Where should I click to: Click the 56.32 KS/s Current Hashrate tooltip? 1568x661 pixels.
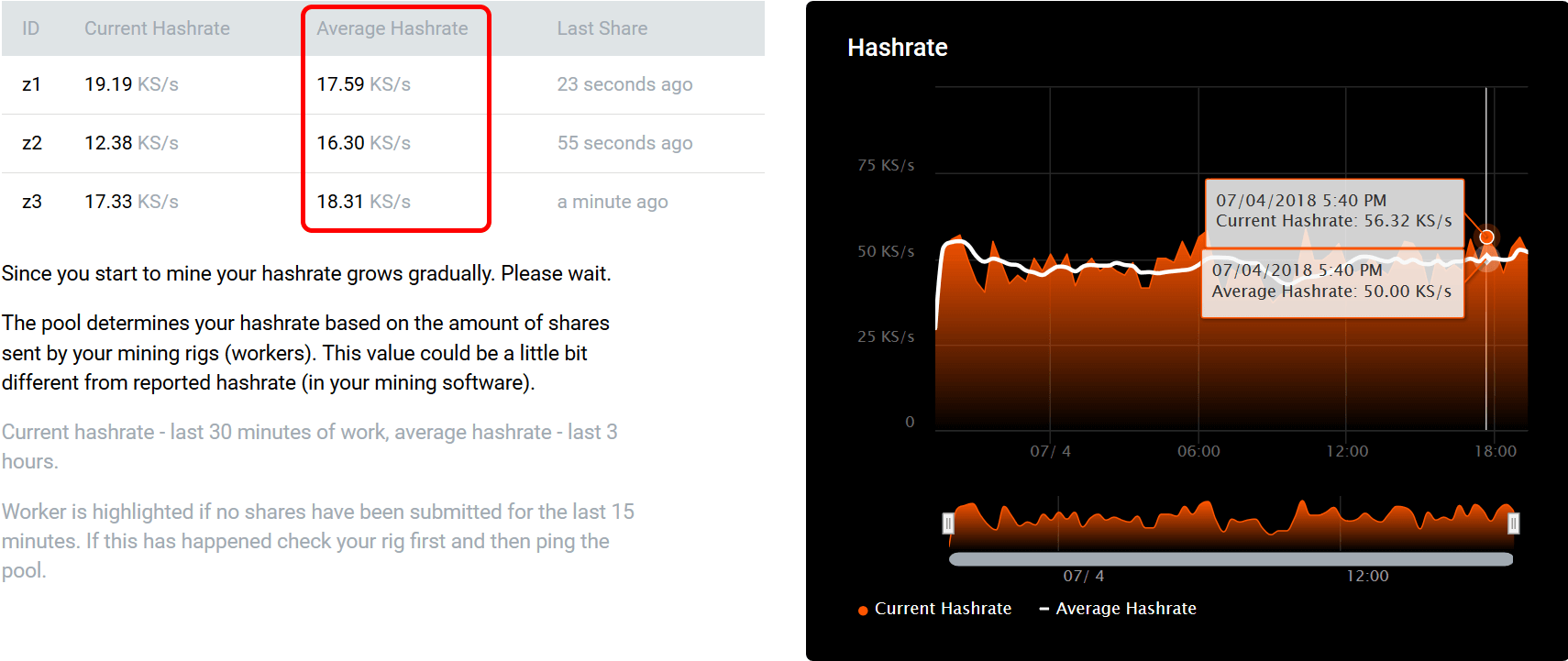(x=1333, y=212)
